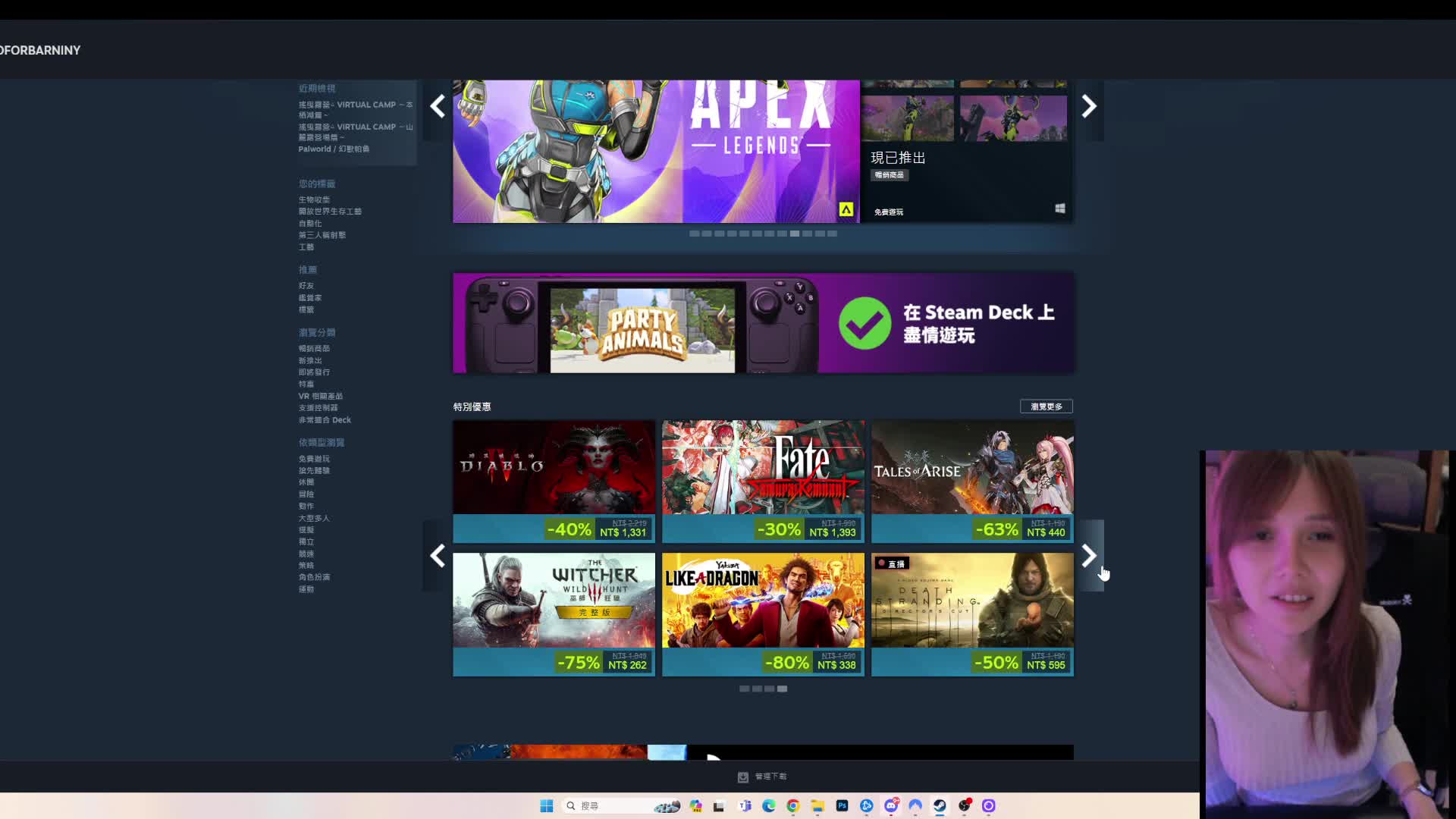Image resolution: width=1456 pixels, height=819 pixels.
Task: Open File Explorer from taskbar
Action: click(x=817, y=805)
